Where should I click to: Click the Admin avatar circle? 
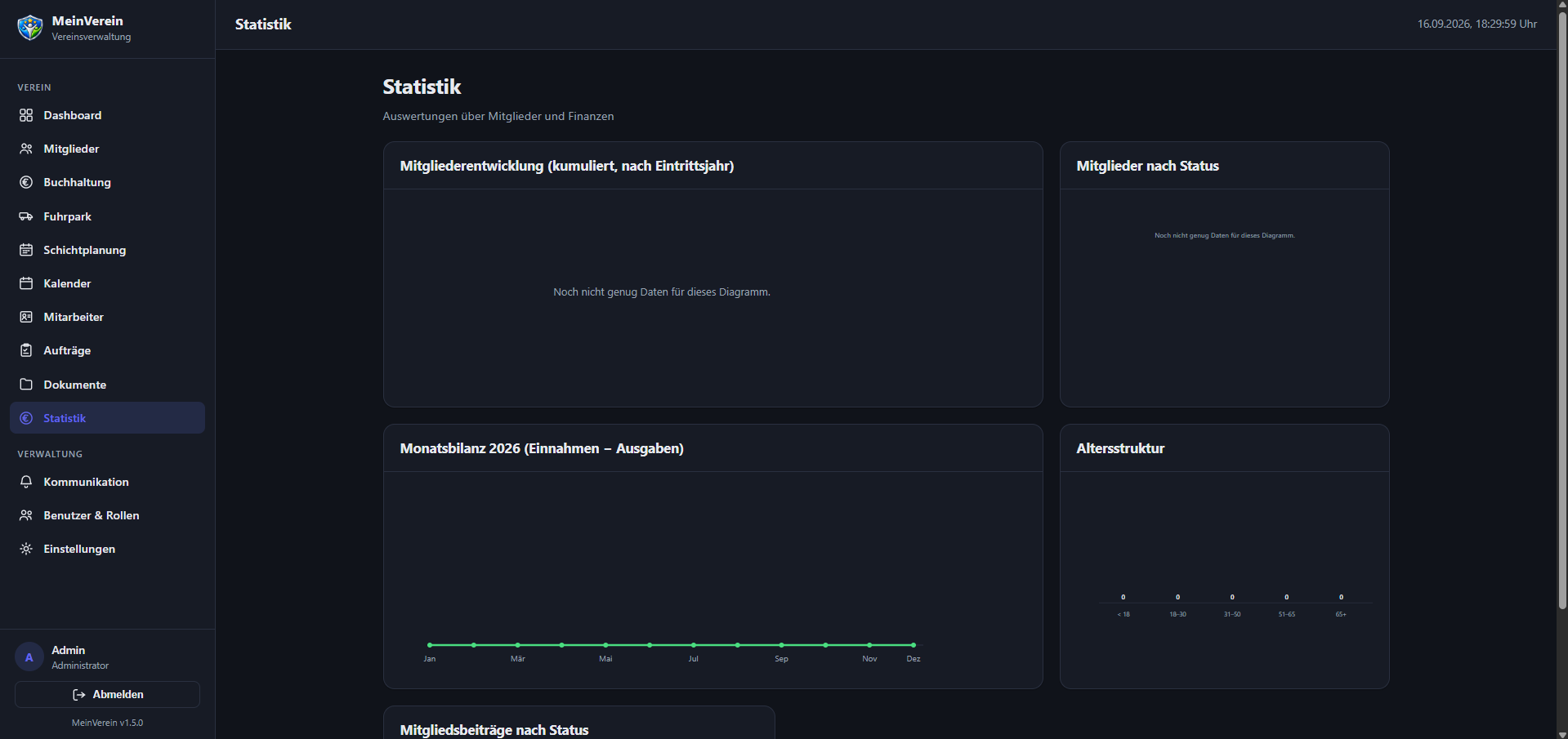point(29,657)
